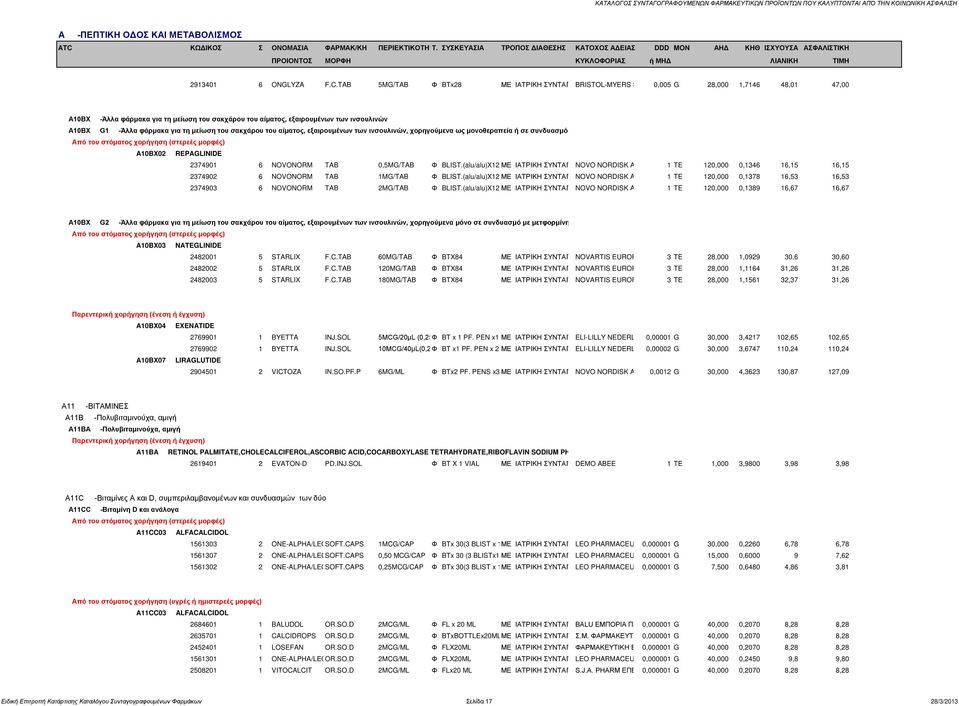Viewport: 959px width, 706px height.
Task: Select product code 2374903
Action: [203, 188]
